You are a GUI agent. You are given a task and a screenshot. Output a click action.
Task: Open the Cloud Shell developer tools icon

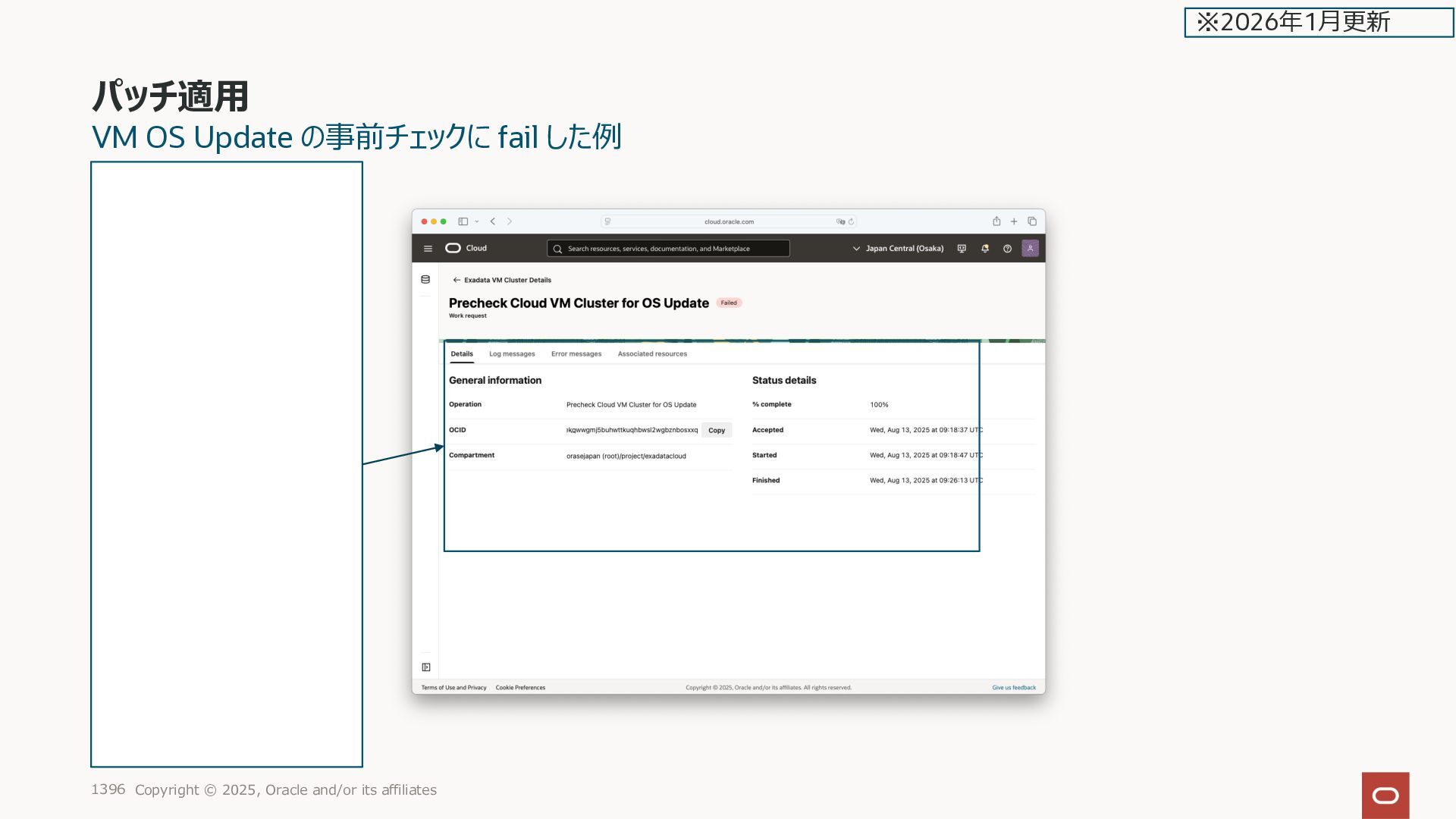click(962, 249)
